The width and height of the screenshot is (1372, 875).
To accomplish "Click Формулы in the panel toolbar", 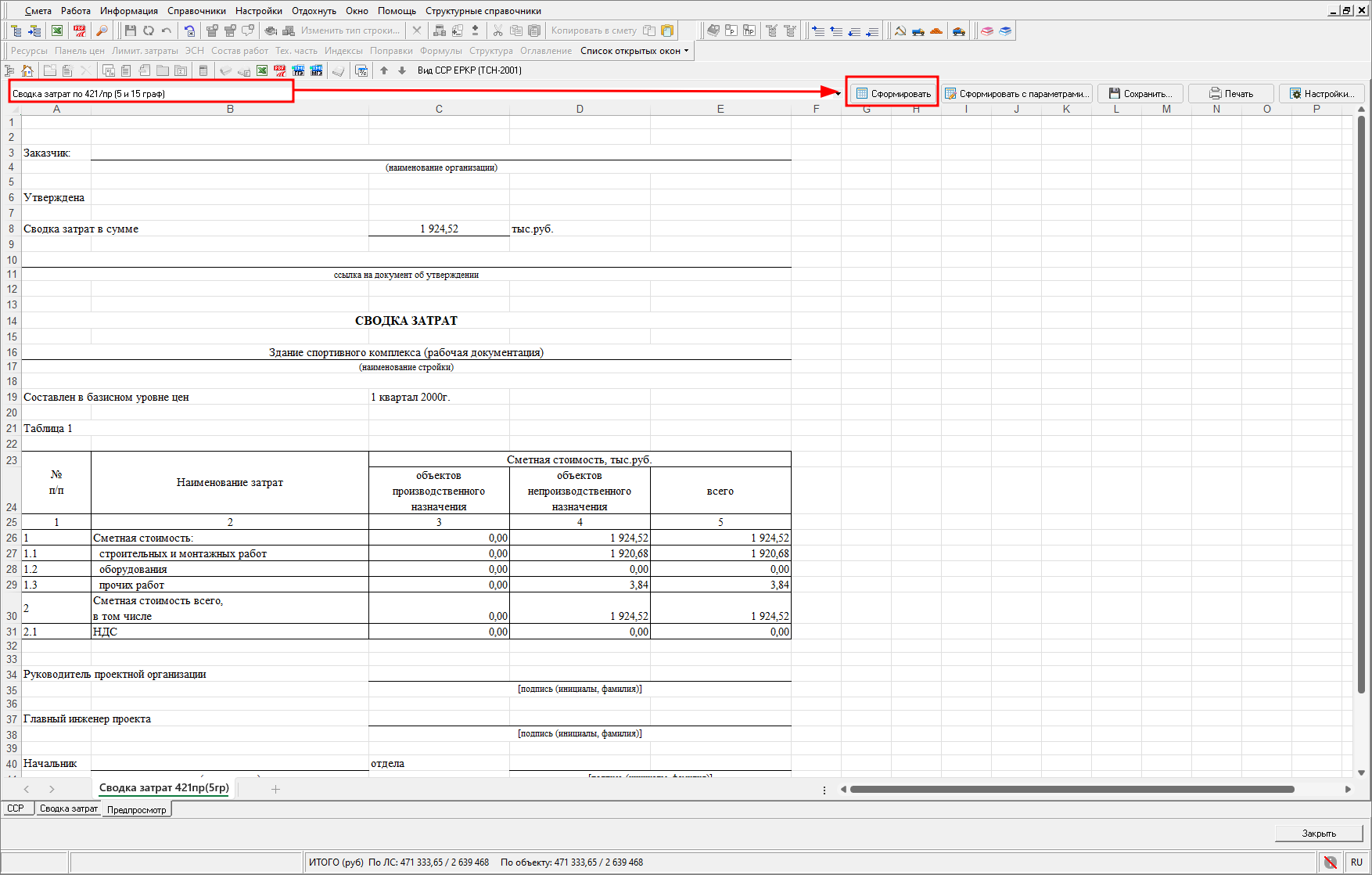I will [x=440, y=51].
